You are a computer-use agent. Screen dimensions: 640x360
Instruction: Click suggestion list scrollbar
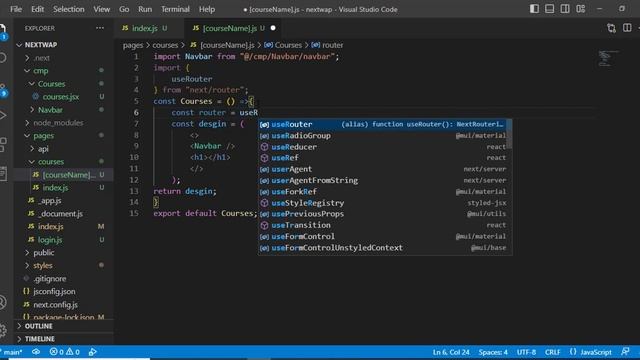click(x=509, y=134)
